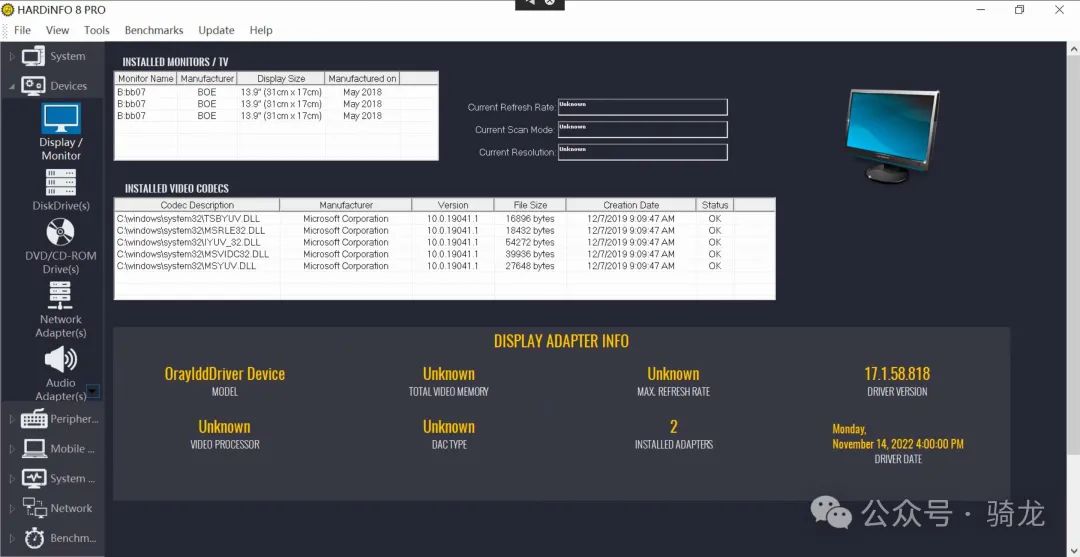Image resolution: width=1080 pixels, height=557 pixels.
Task: Click the Benchmarks stopwatch icon
Action: coord(34,538)
